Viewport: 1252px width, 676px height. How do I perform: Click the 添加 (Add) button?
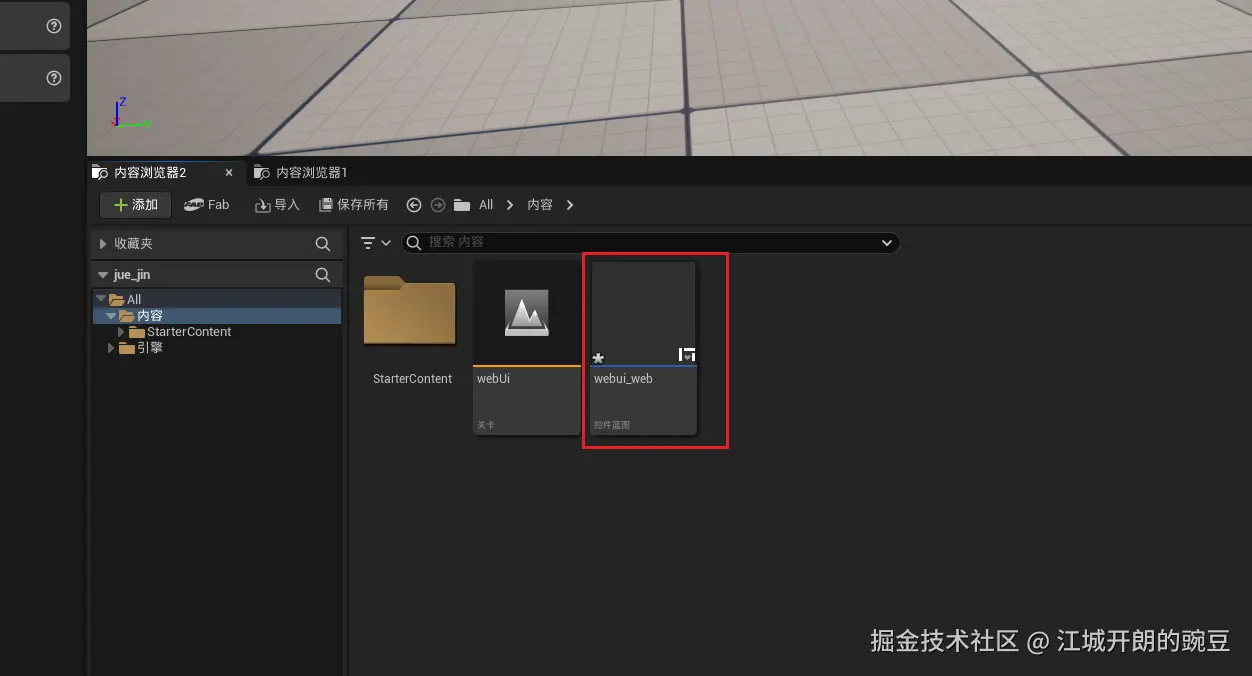click(x=136, y=205)
